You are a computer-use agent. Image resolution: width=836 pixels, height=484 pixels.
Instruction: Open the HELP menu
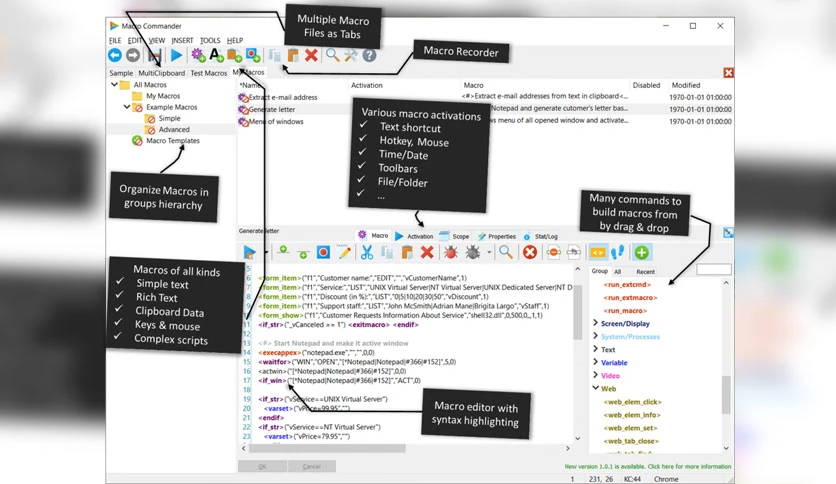[235, 41]
